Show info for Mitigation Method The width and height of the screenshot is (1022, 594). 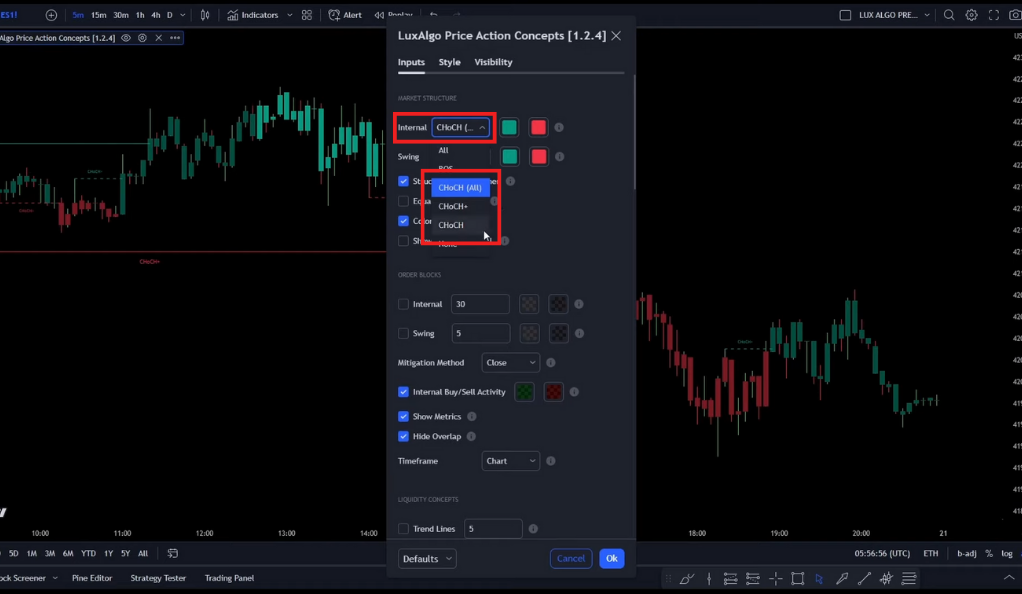tap(551, 363)
